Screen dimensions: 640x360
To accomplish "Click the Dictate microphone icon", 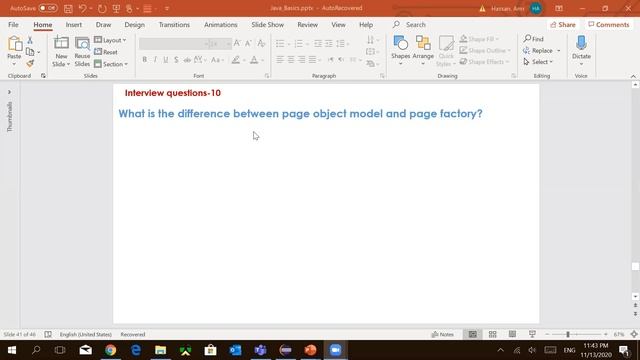I will point(581,43).
